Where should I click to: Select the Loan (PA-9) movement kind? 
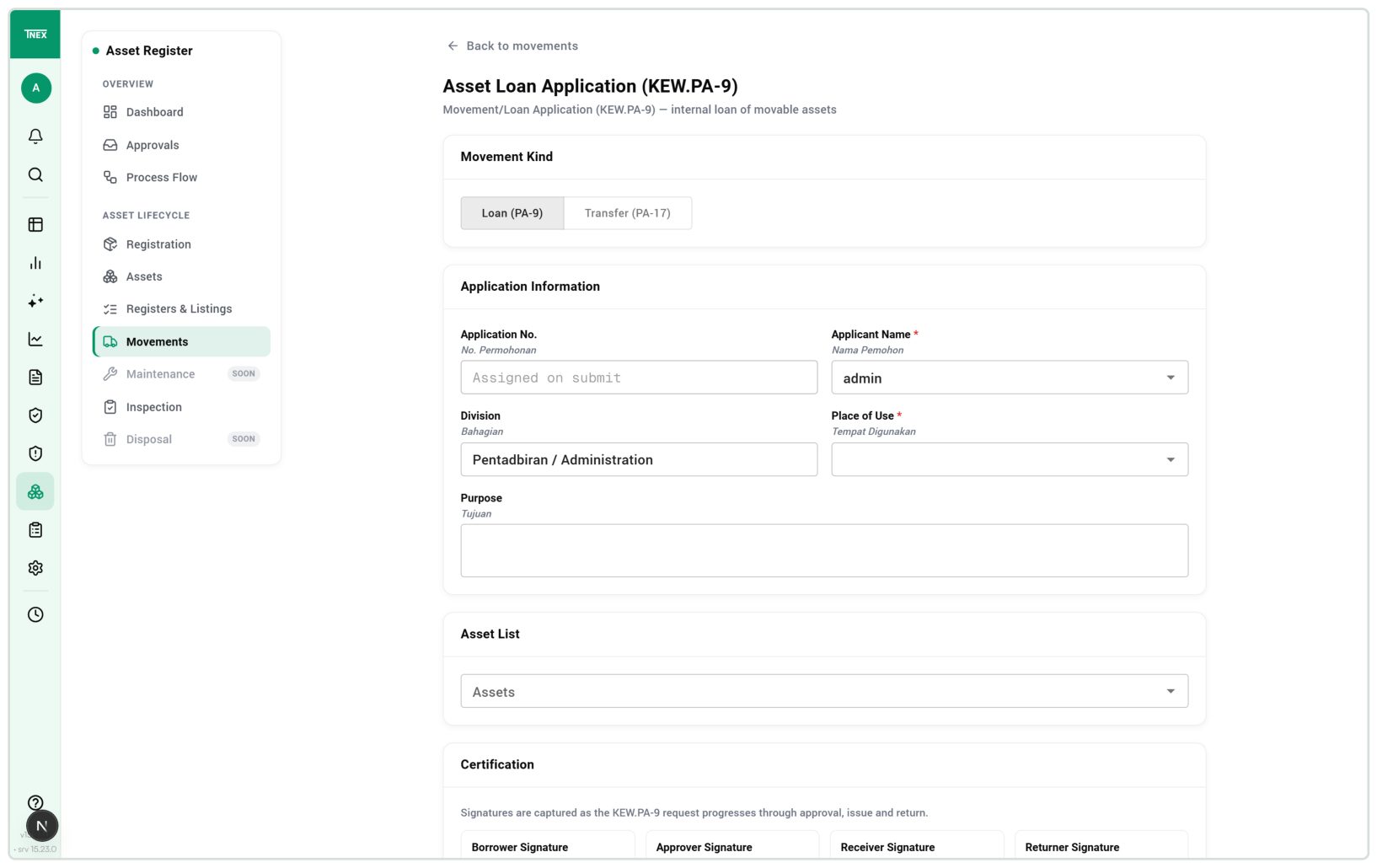(512, 213)
